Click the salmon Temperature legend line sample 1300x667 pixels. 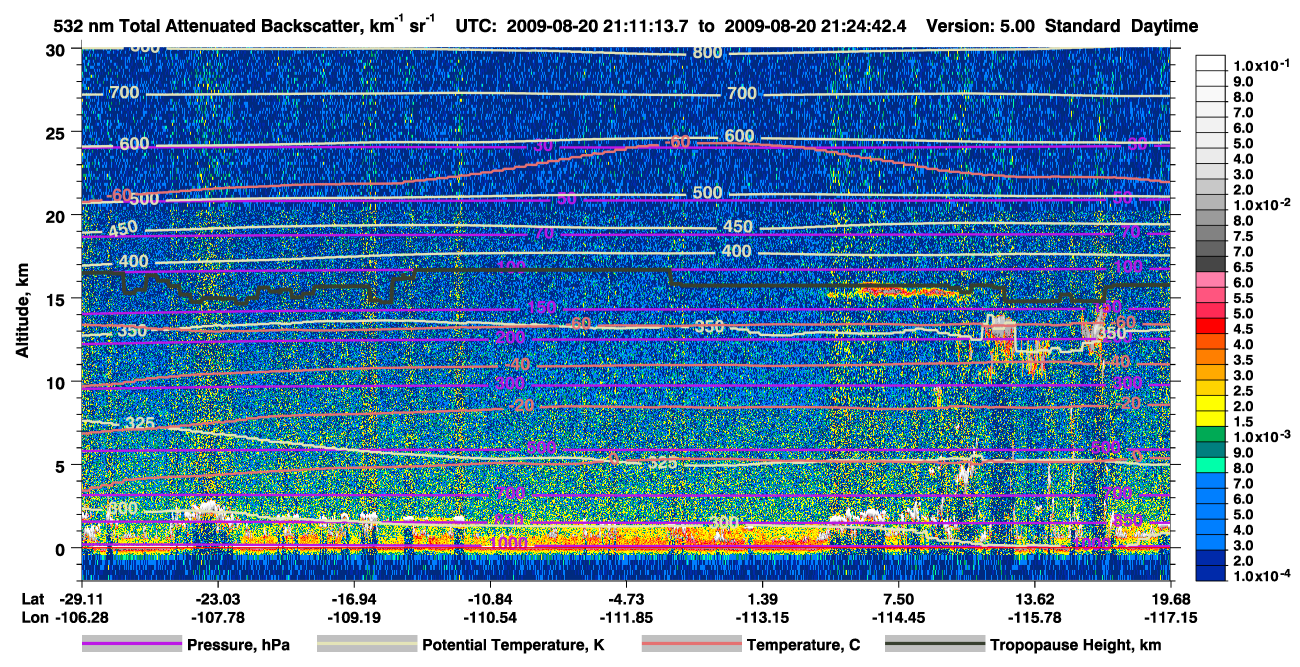tap(691, 645)
